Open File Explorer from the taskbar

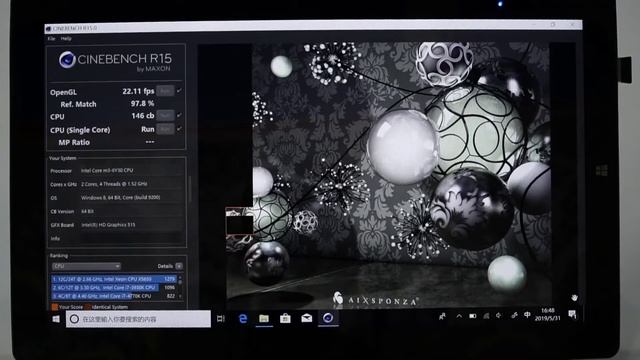(x=264, y=318)
